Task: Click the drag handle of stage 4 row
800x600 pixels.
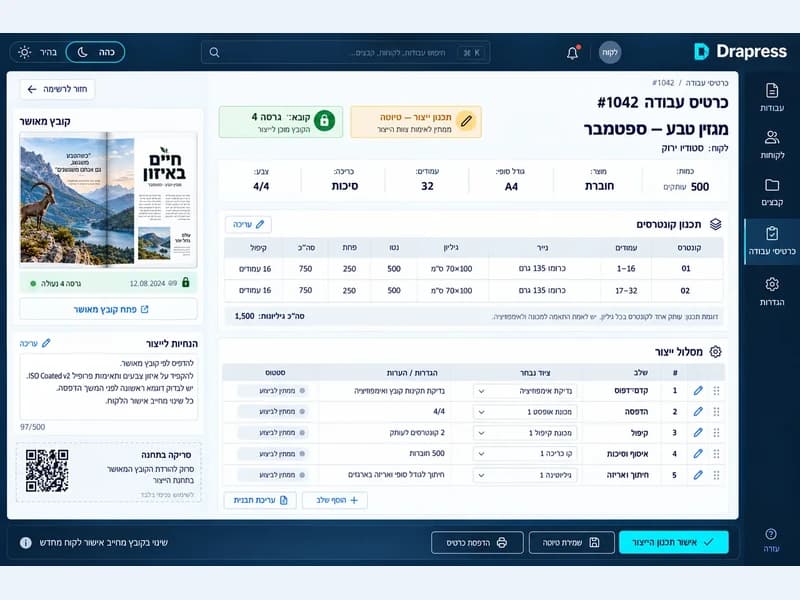Action: pyautogui.click(x=716, y=454)
